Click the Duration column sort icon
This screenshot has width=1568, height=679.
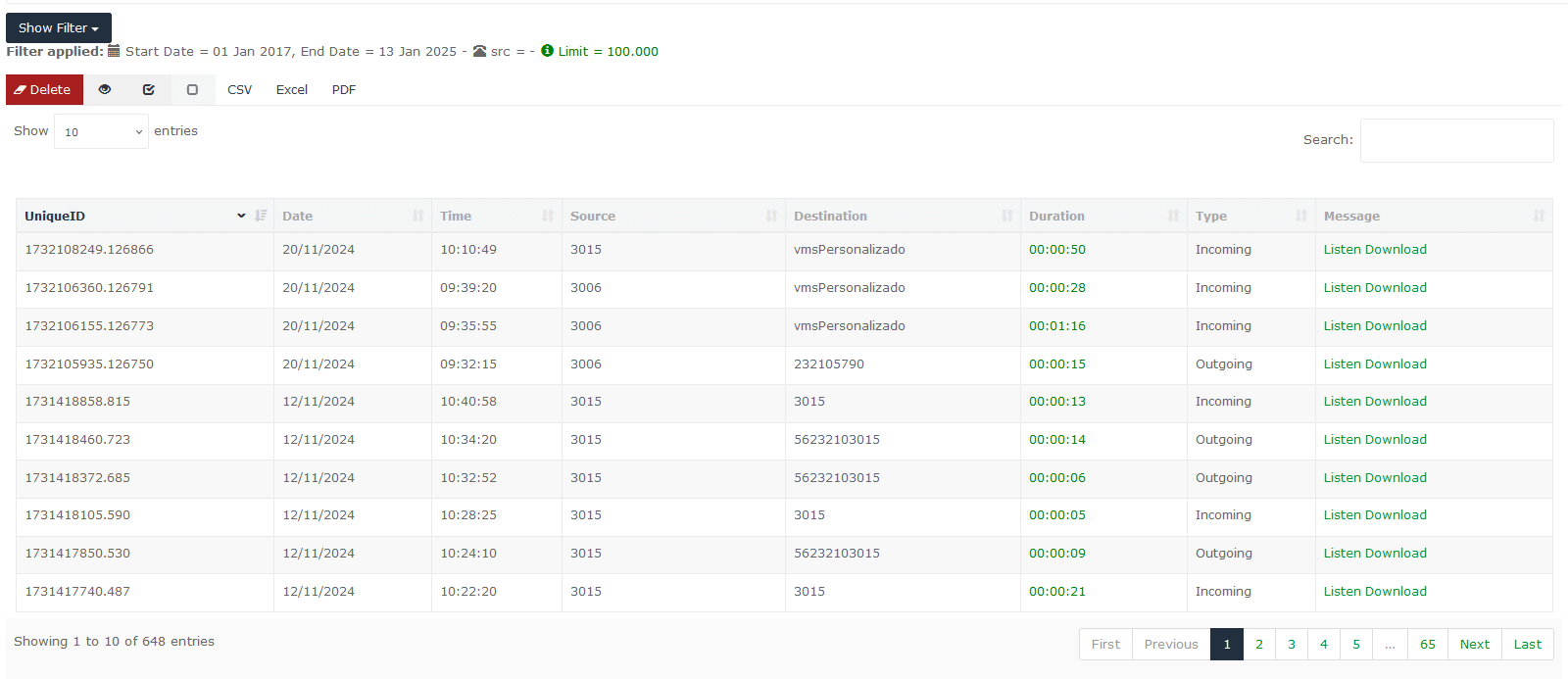(x=1173, y=216)
